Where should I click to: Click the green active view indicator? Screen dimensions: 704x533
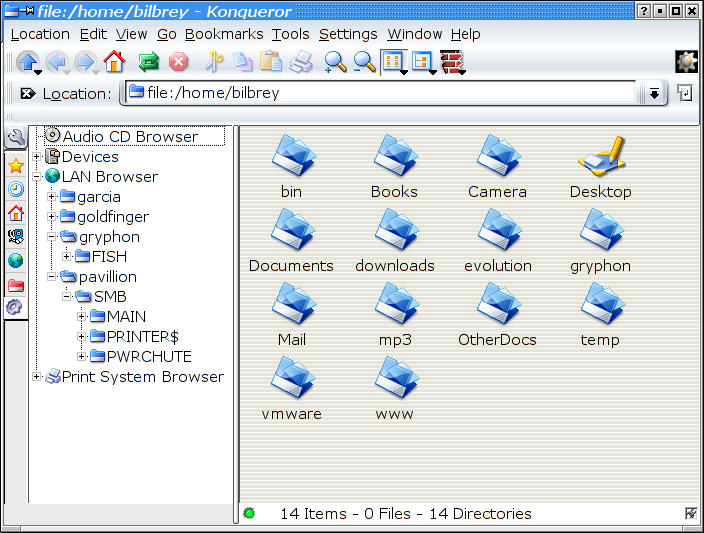tap(249, 513)
